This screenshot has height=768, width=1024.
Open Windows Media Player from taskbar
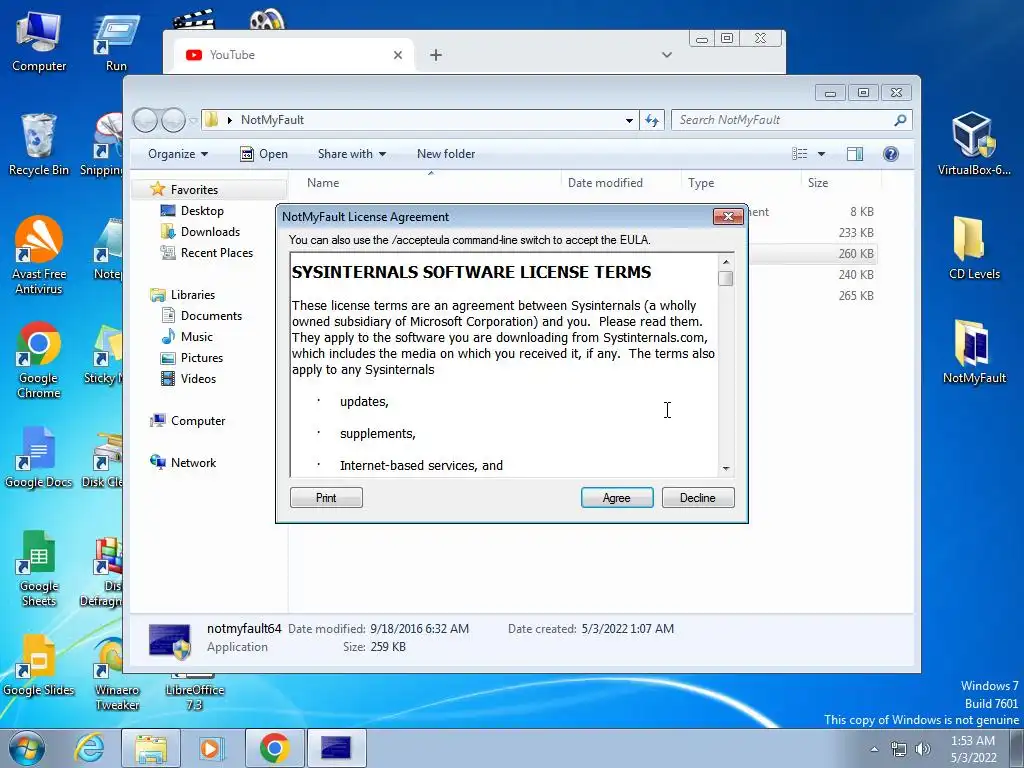212,748
